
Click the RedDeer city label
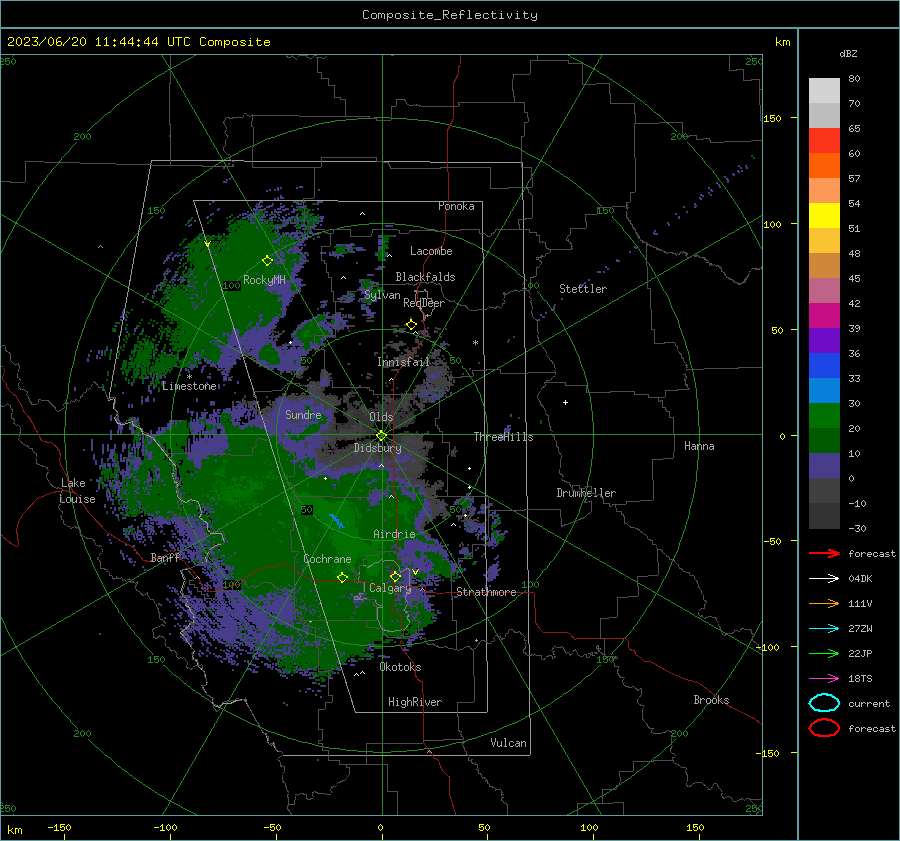424,303
